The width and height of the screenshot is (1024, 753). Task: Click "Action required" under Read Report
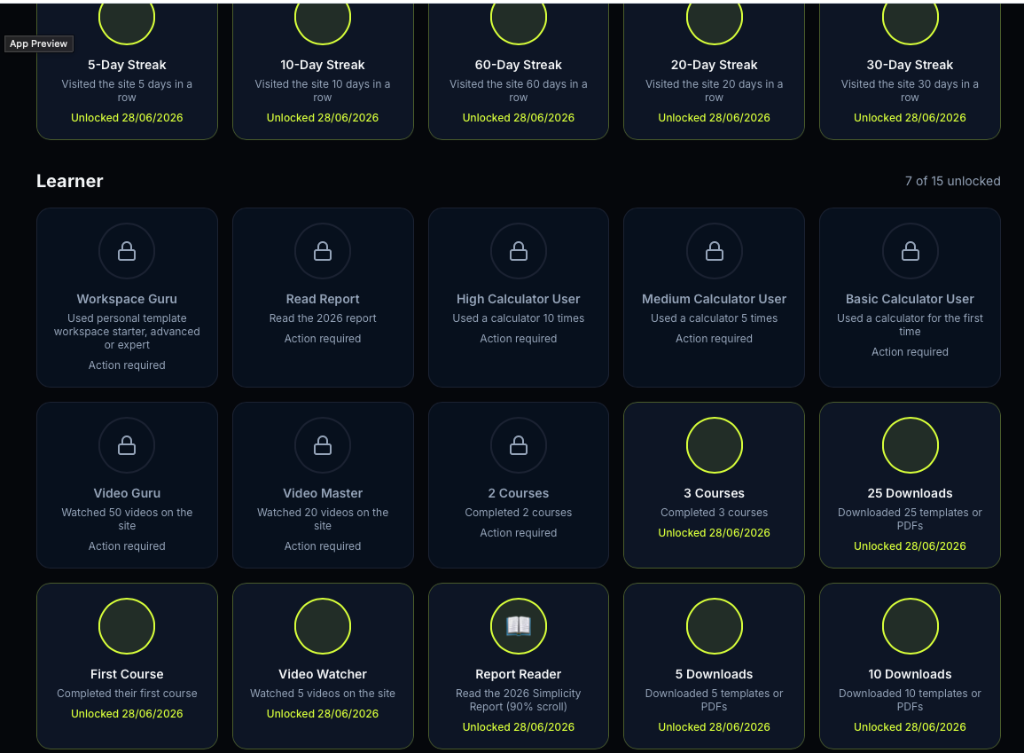click(323, 338)
